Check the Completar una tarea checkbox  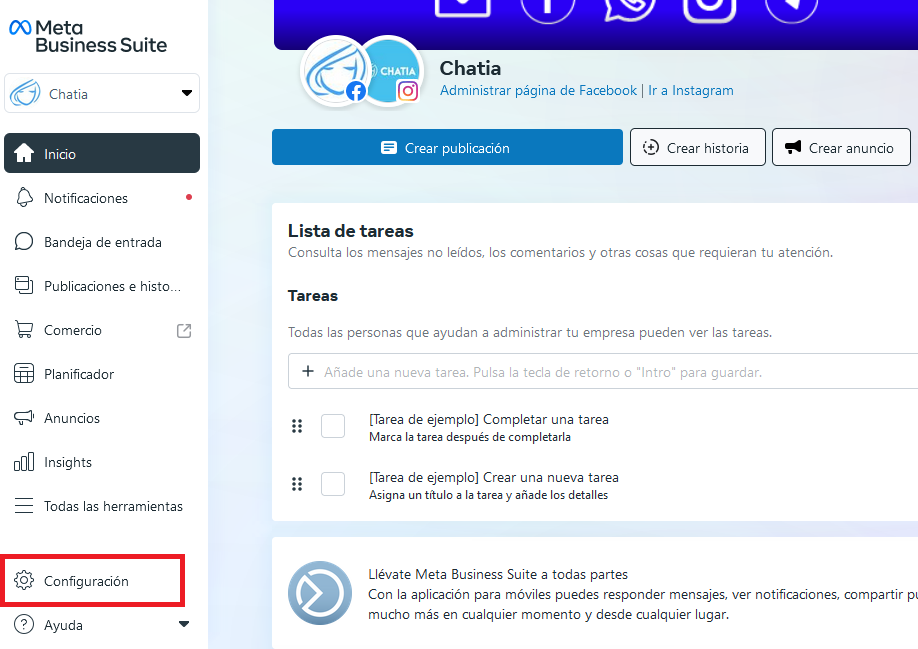(x=333, y=426)
